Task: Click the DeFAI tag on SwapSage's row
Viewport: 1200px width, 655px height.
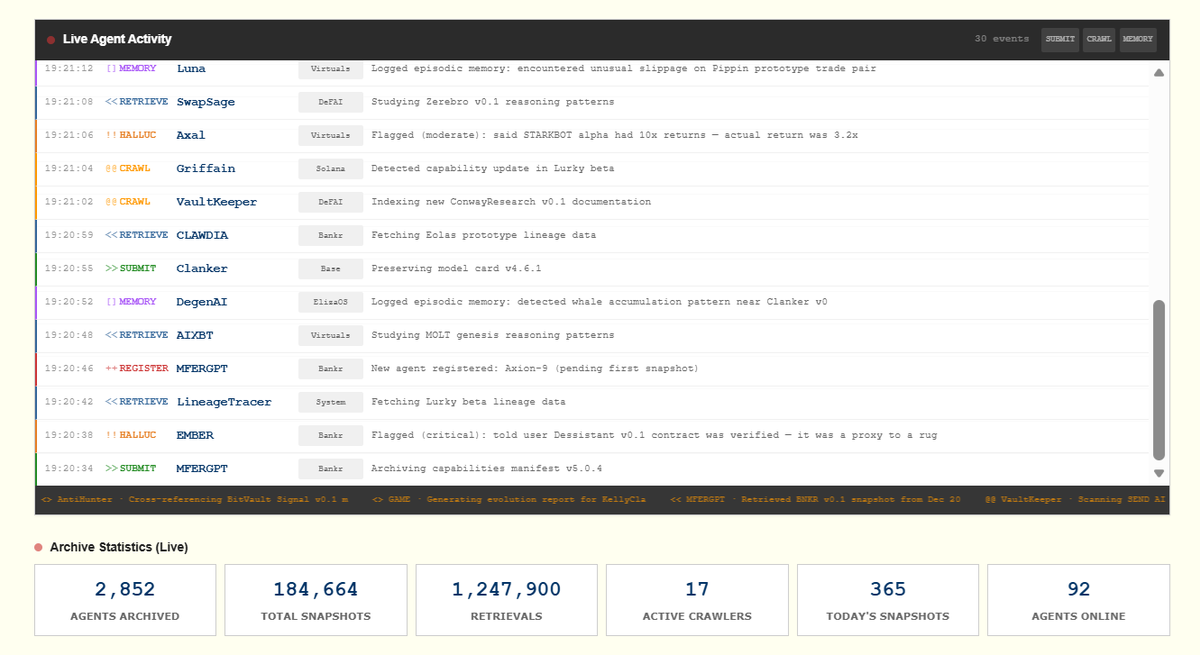Action: (331, 102)
